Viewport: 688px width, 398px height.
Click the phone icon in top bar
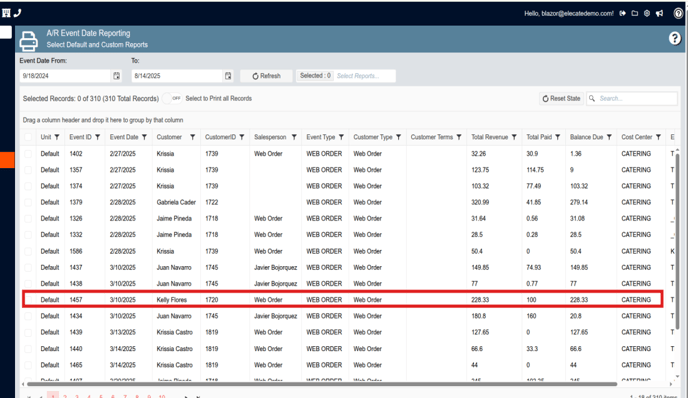point(18,13)
